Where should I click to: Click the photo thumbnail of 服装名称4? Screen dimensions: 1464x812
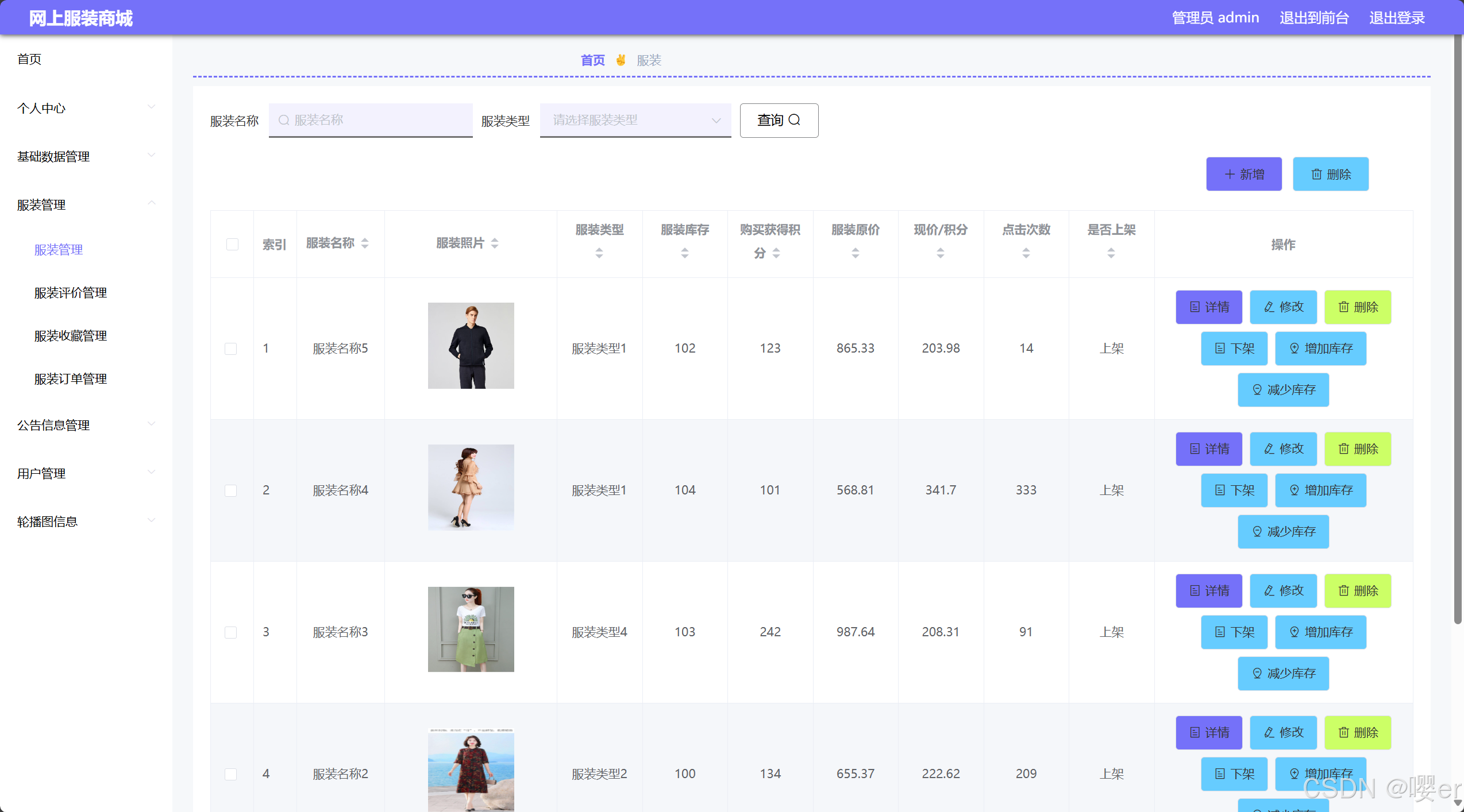pyautogui.click(x=471, y=487)
